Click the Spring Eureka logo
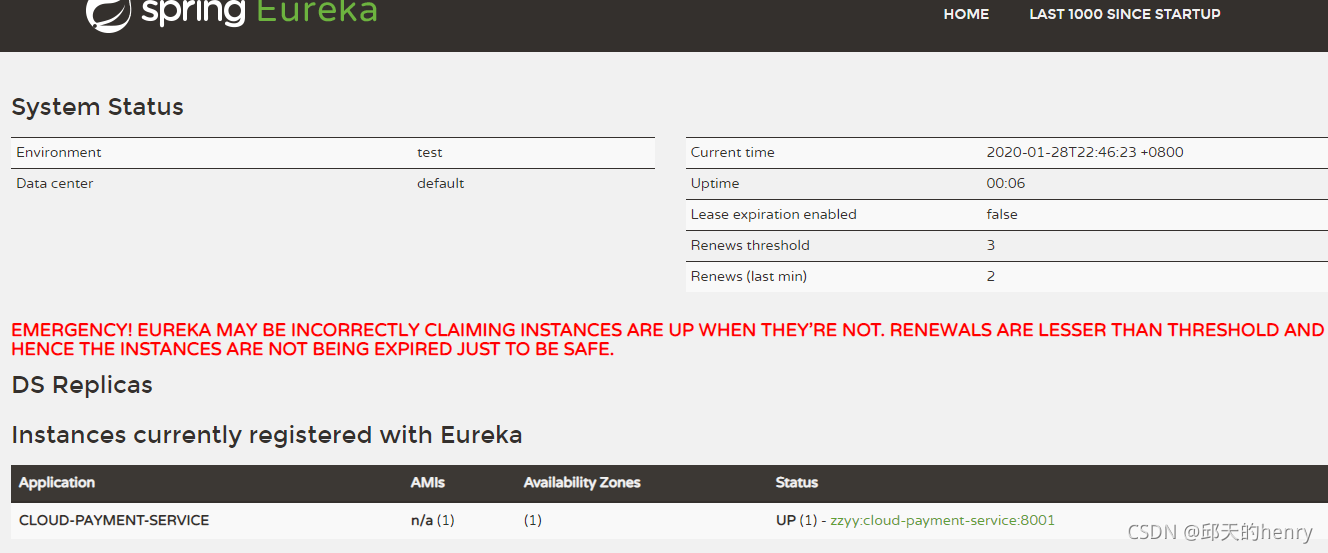This screenshot has width=1328, height=553. [x=232, y=13]
